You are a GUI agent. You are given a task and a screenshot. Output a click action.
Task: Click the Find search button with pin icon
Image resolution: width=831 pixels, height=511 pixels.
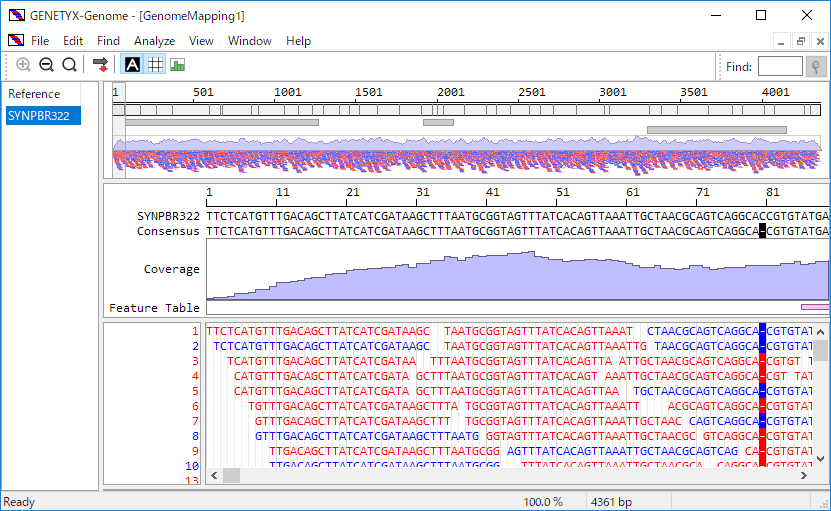coord(816,67)
